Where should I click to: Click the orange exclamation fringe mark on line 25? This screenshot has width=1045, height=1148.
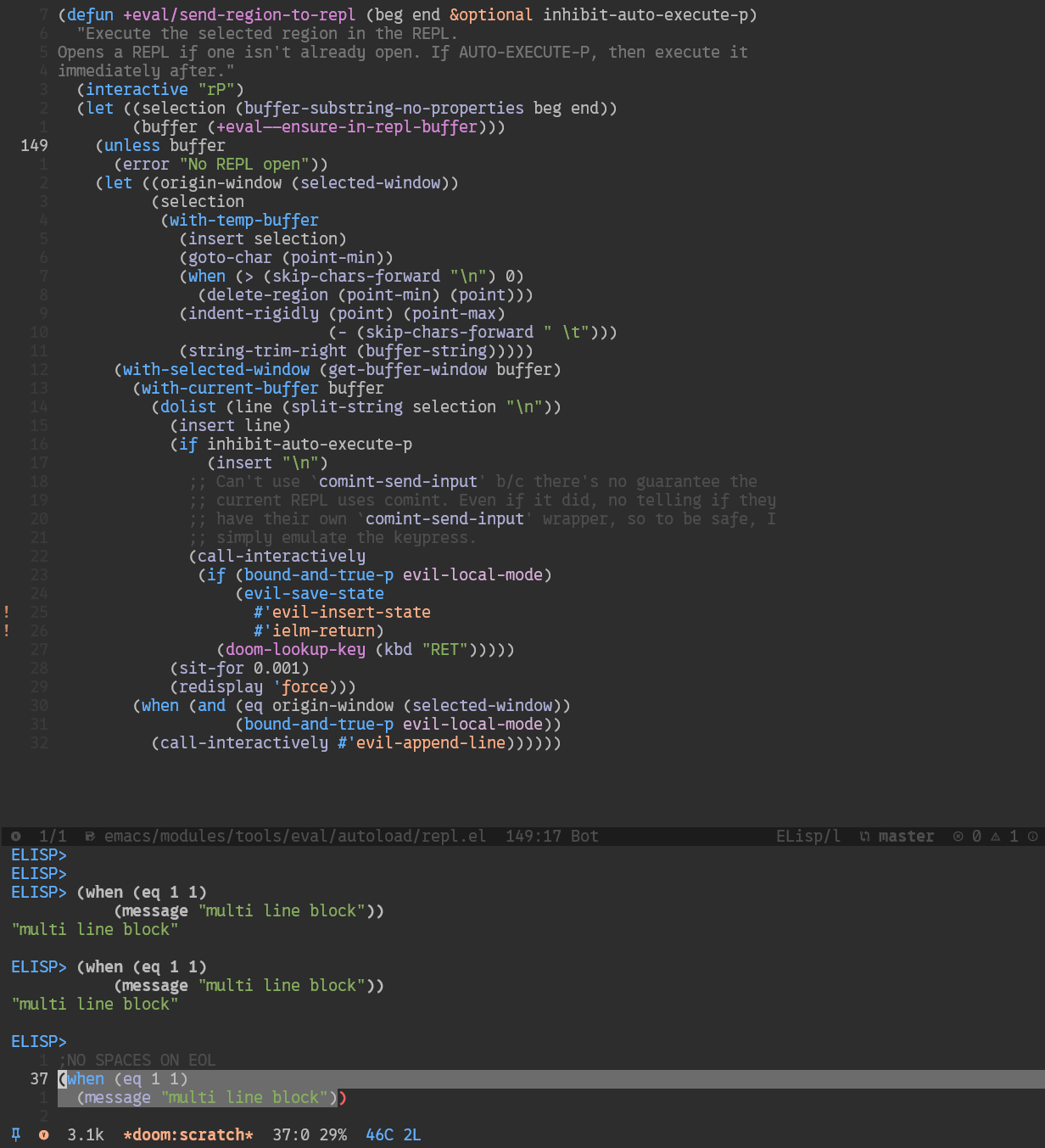(7, 612)
